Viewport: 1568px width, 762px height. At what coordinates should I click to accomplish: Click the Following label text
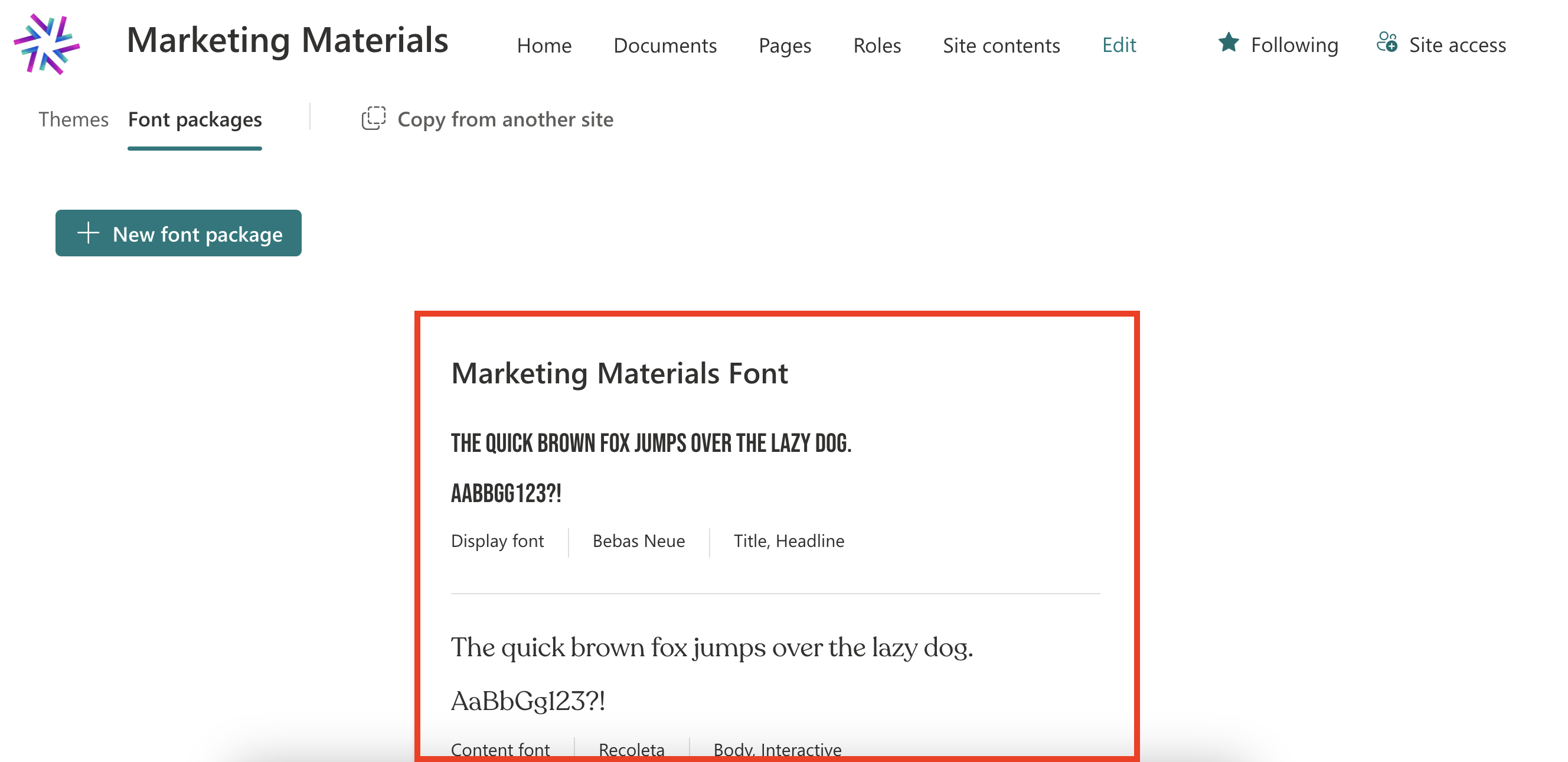[x=1294, y=45]
